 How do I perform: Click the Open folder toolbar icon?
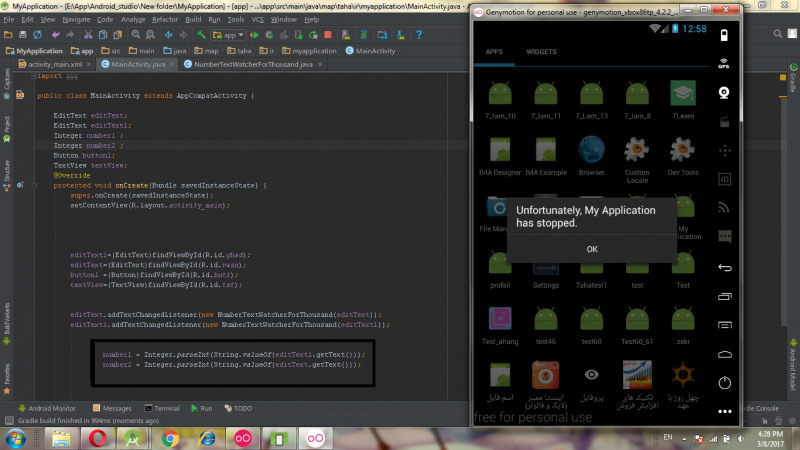point(8,35)
